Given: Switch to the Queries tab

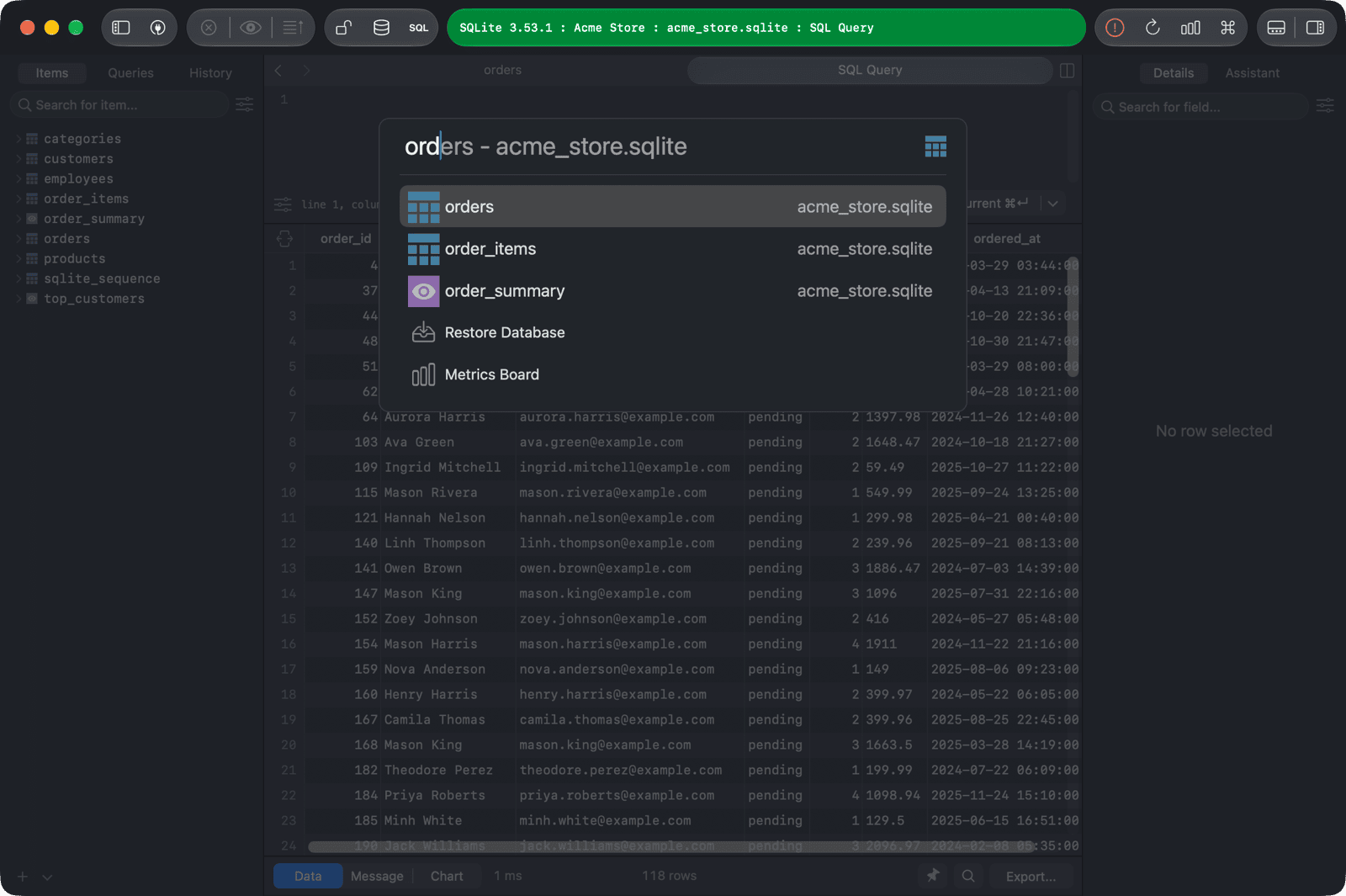Looking at the screenshot, I should click(x=130, y=73).
